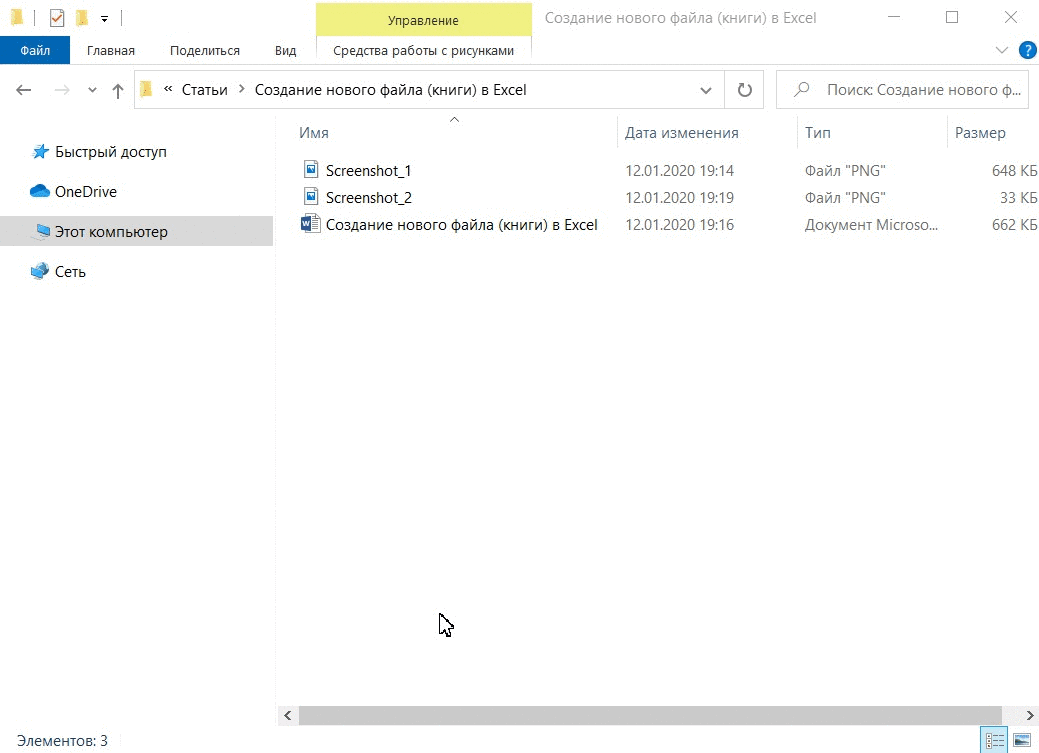Go up one folder level

pyautogui.click(x=118, y=90)
